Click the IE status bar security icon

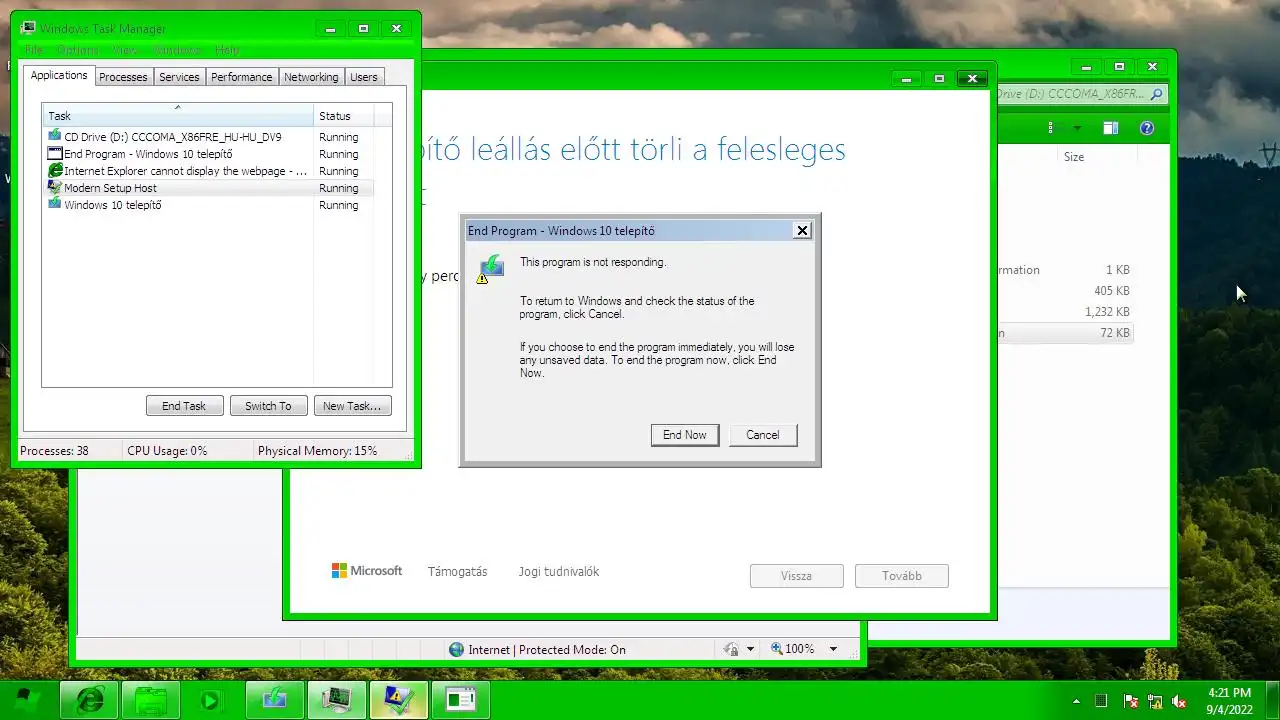731,649
